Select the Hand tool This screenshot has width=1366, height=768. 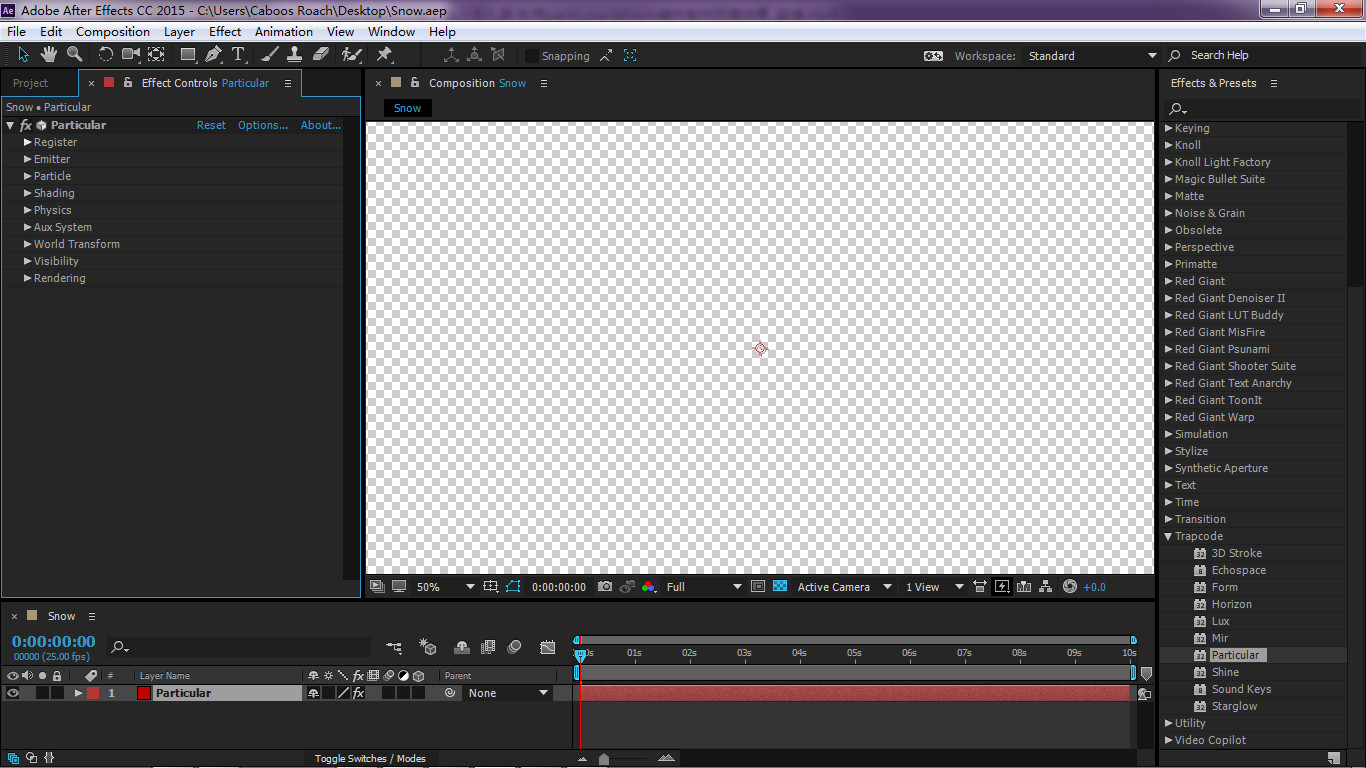point(49,54)
